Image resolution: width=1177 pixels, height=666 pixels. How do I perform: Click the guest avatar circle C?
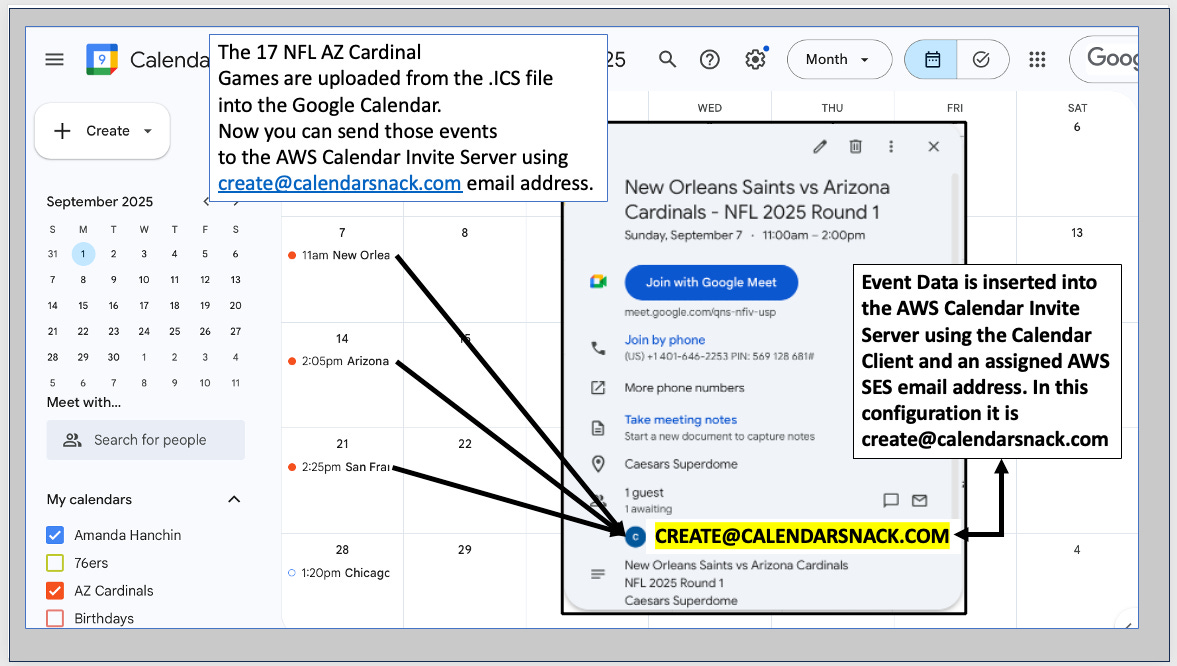[636, 537]
